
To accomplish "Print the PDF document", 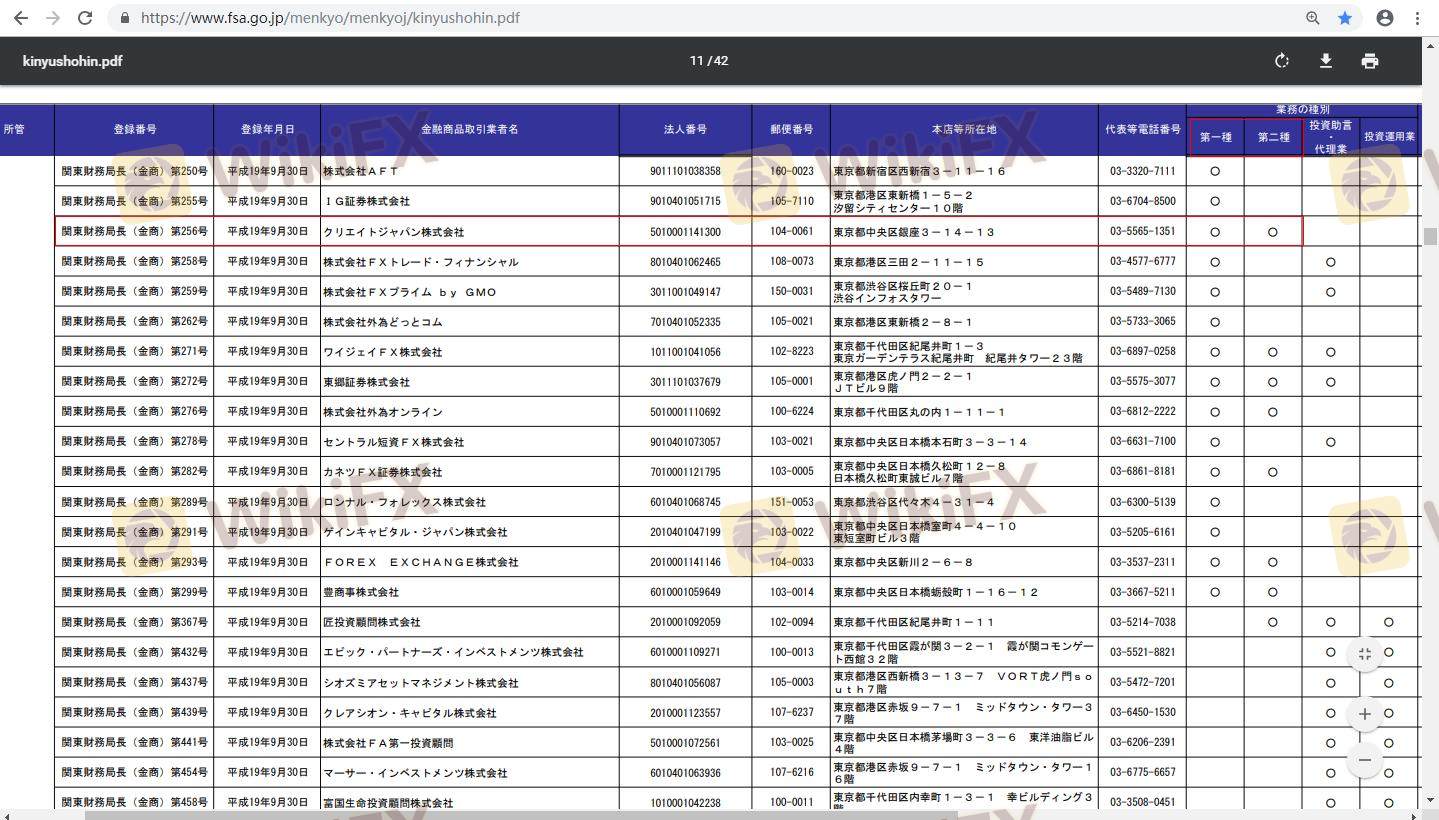I will click(x=1370, y=61).
